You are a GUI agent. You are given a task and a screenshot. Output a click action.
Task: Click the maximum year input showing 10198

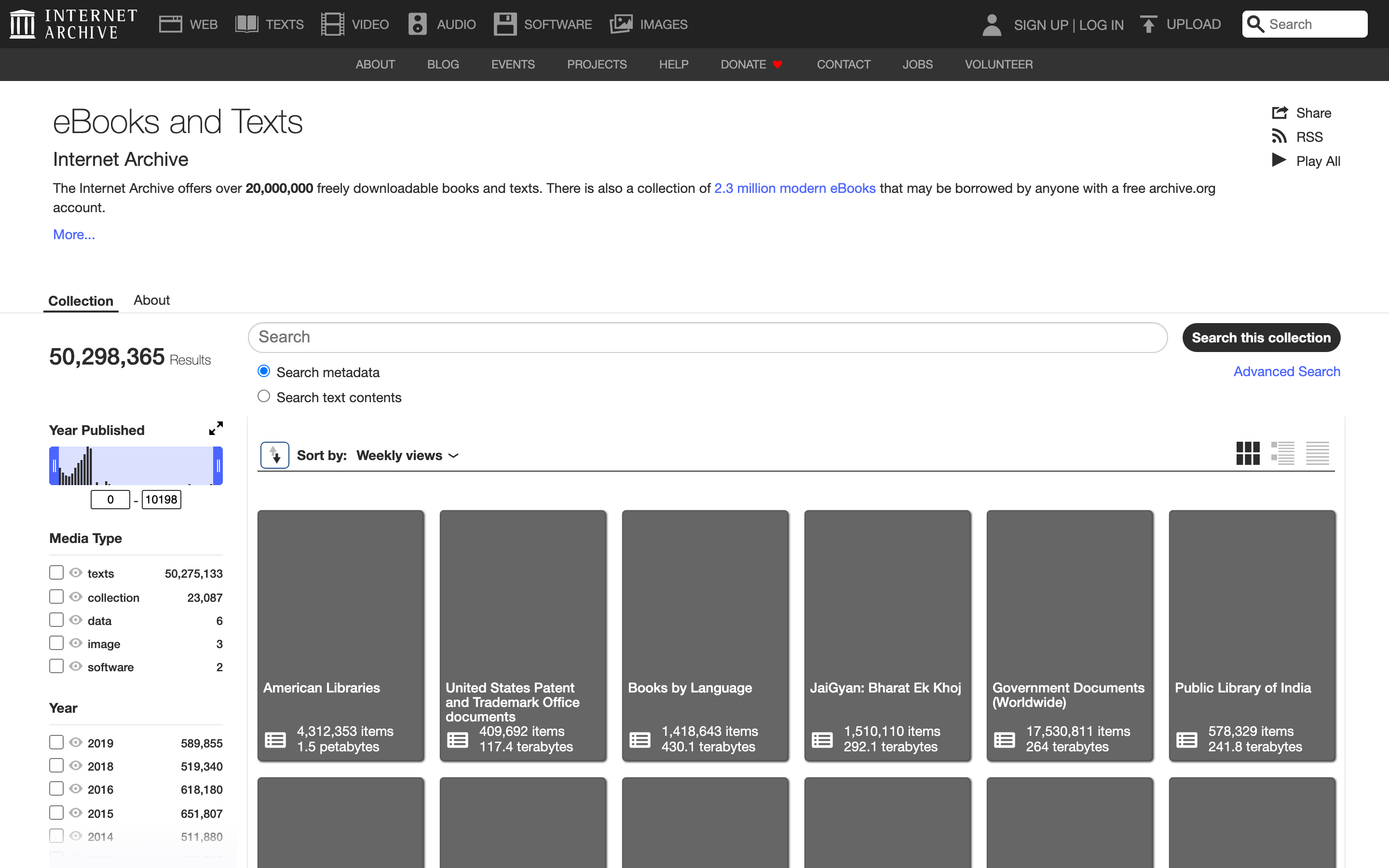click(161, 500)
